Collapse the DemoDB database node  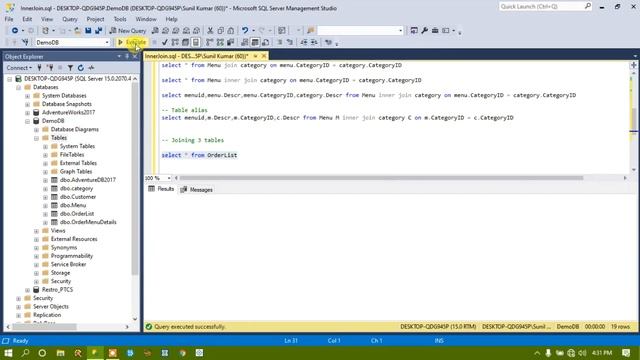(x=27, y=121)
